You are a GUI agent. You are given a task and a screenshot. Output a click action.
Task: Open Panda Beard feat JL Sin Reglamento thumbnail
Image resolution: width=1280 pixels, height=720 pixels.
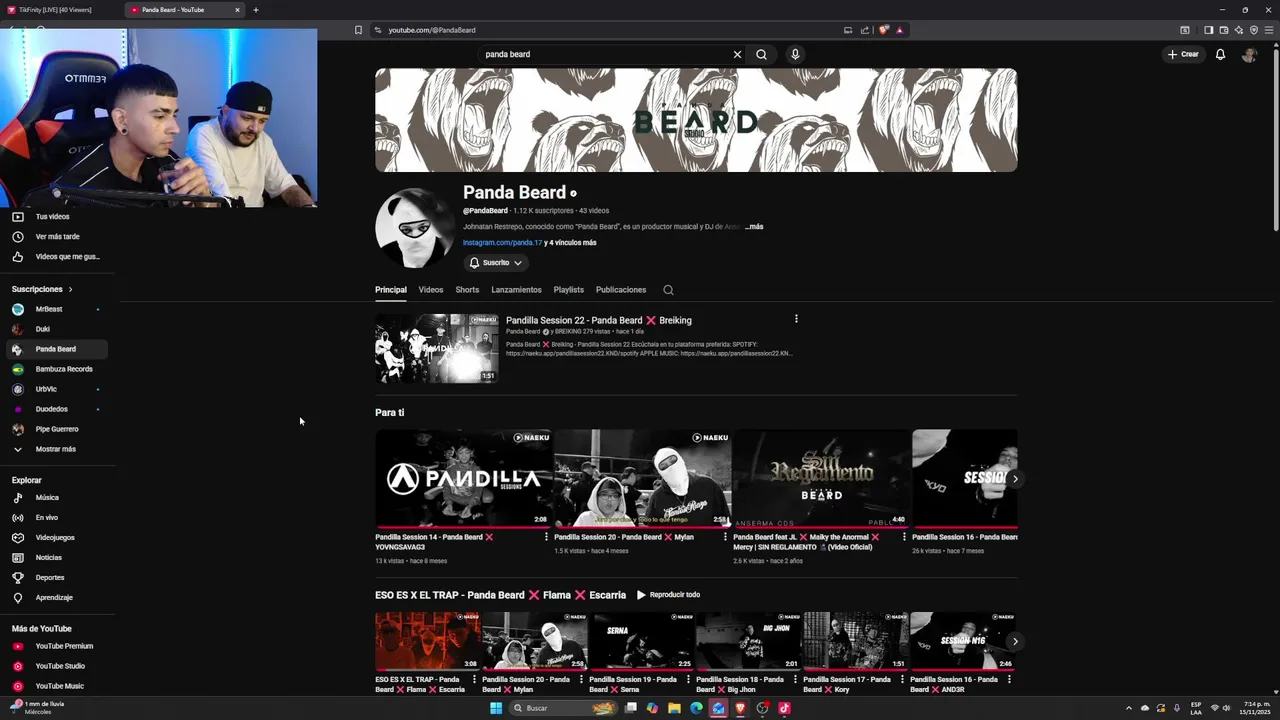pos(821,478)
